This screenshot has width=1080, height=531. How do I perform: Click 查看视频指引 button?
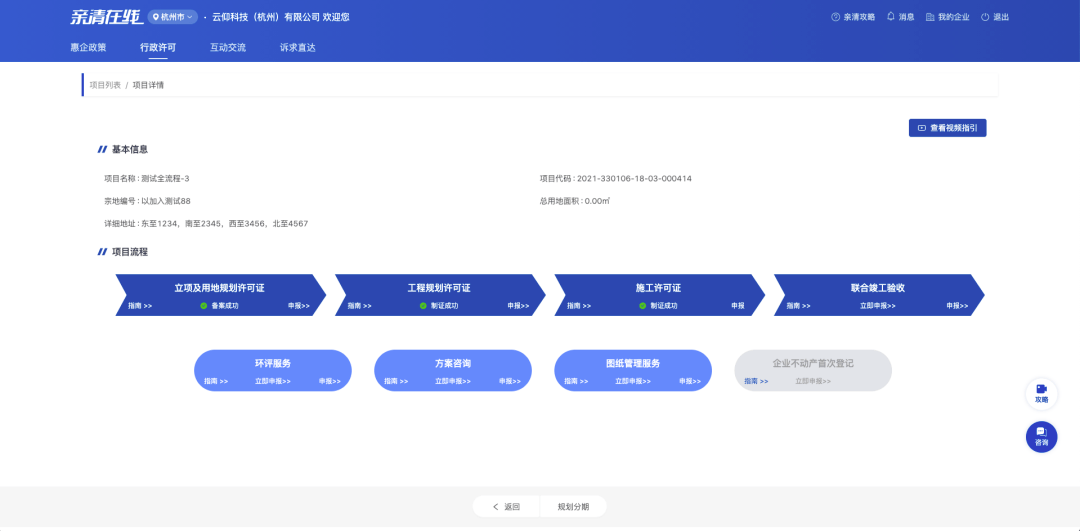947,127
